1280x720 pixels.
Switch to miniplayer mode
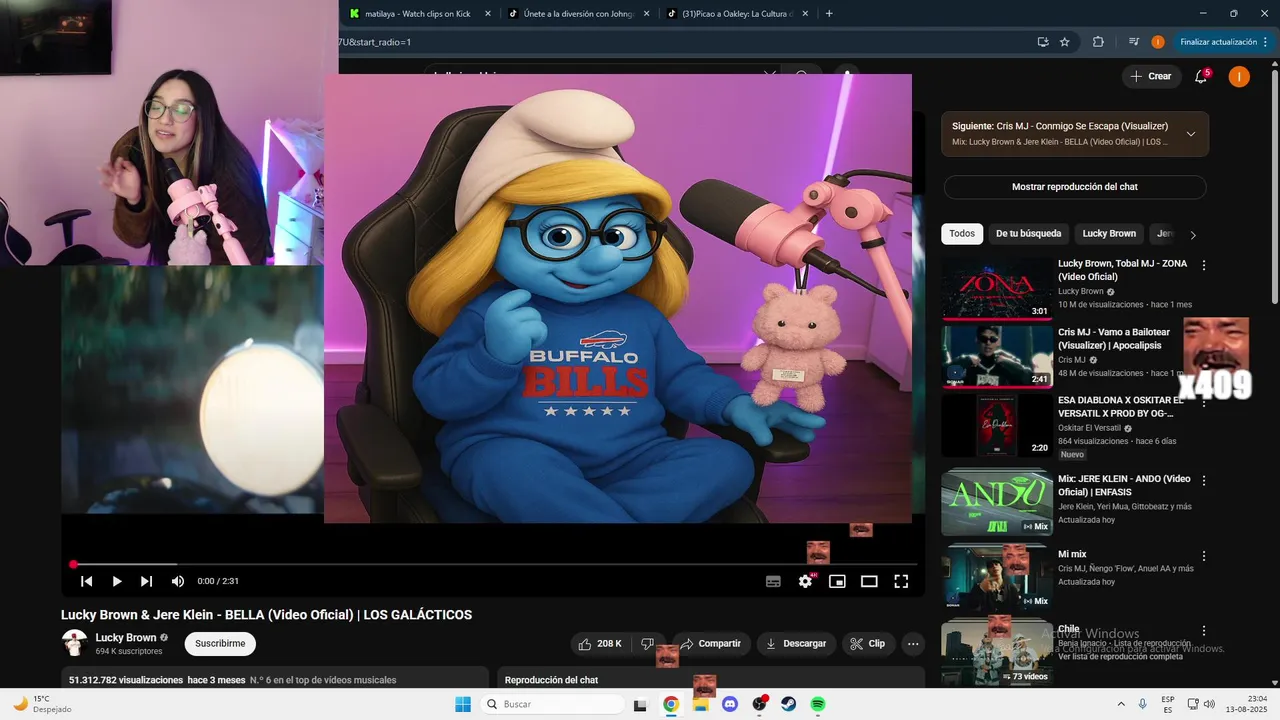tap(837, 581)
